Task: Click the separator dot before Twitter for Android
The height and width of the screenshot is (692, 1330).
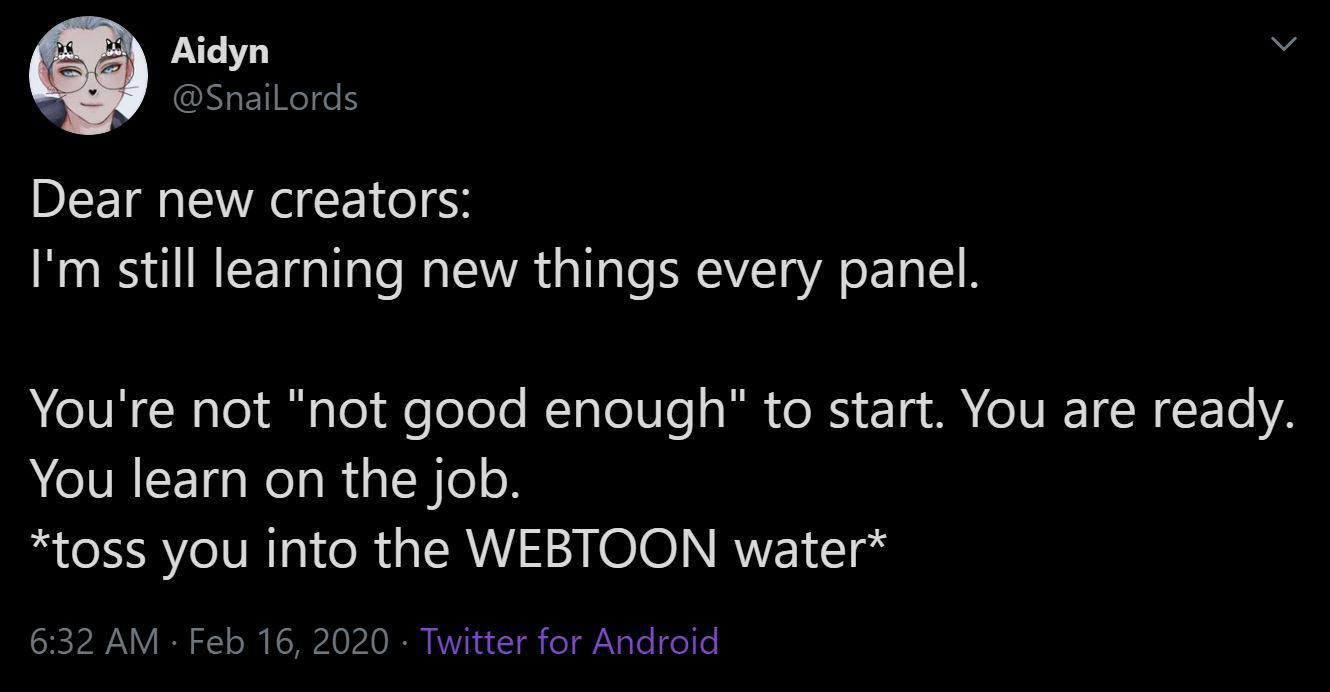Action: 404,643
